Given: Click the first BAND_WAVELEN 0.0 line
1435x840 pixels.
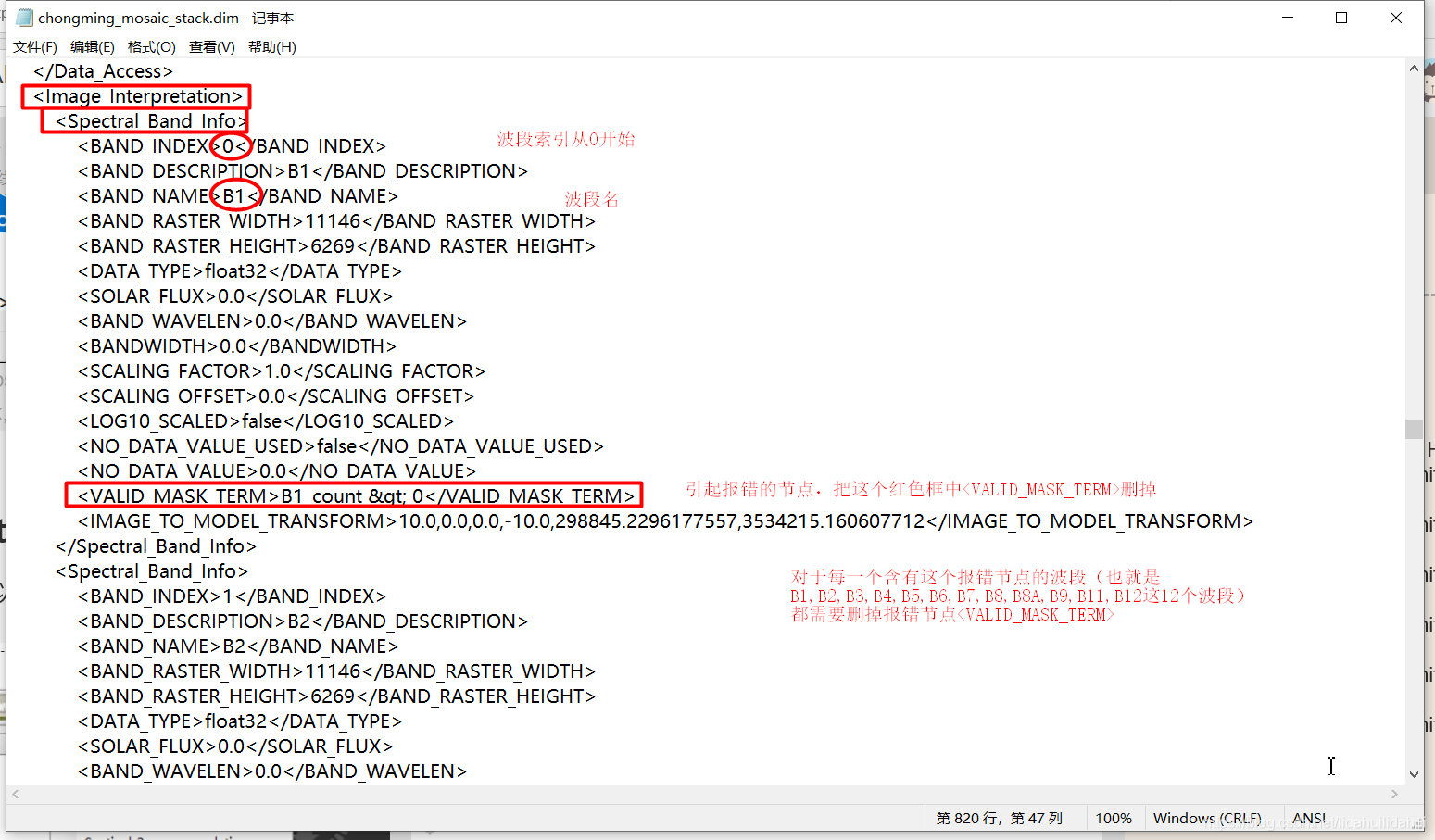Looking at the screenshot, I should pos(272,321).
